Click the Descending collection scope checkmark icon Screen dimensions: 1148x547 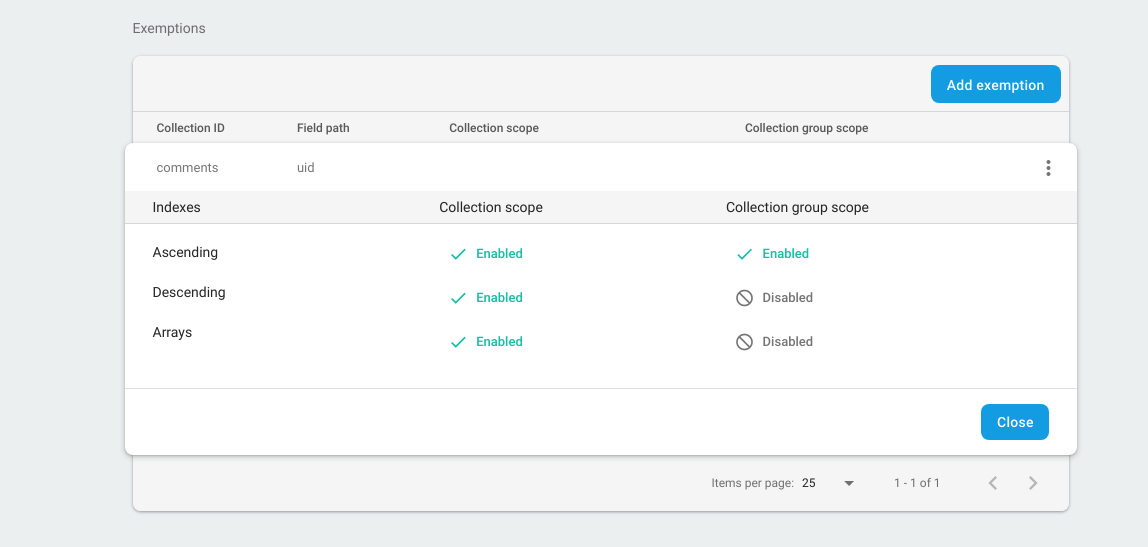(458, 298)
